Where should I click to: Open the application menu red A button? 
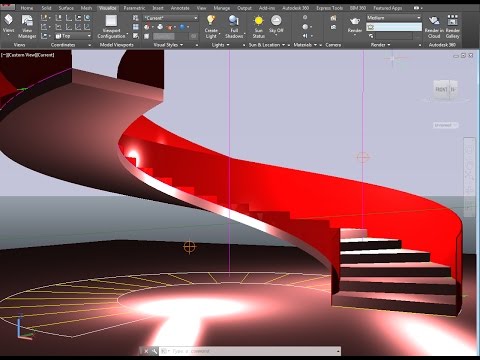coord(7,6)
